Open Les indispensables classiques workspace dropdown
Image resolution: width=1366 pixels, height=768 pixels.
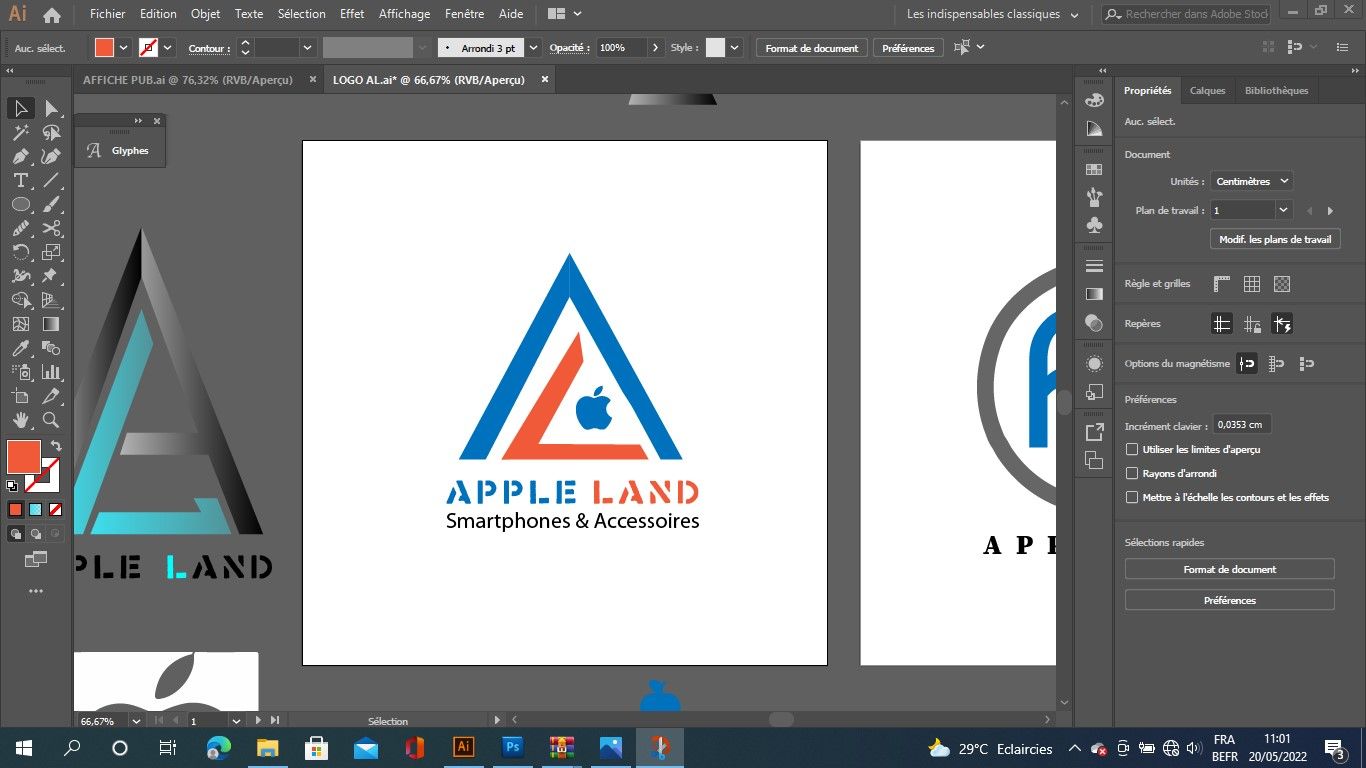click(993, 15)
